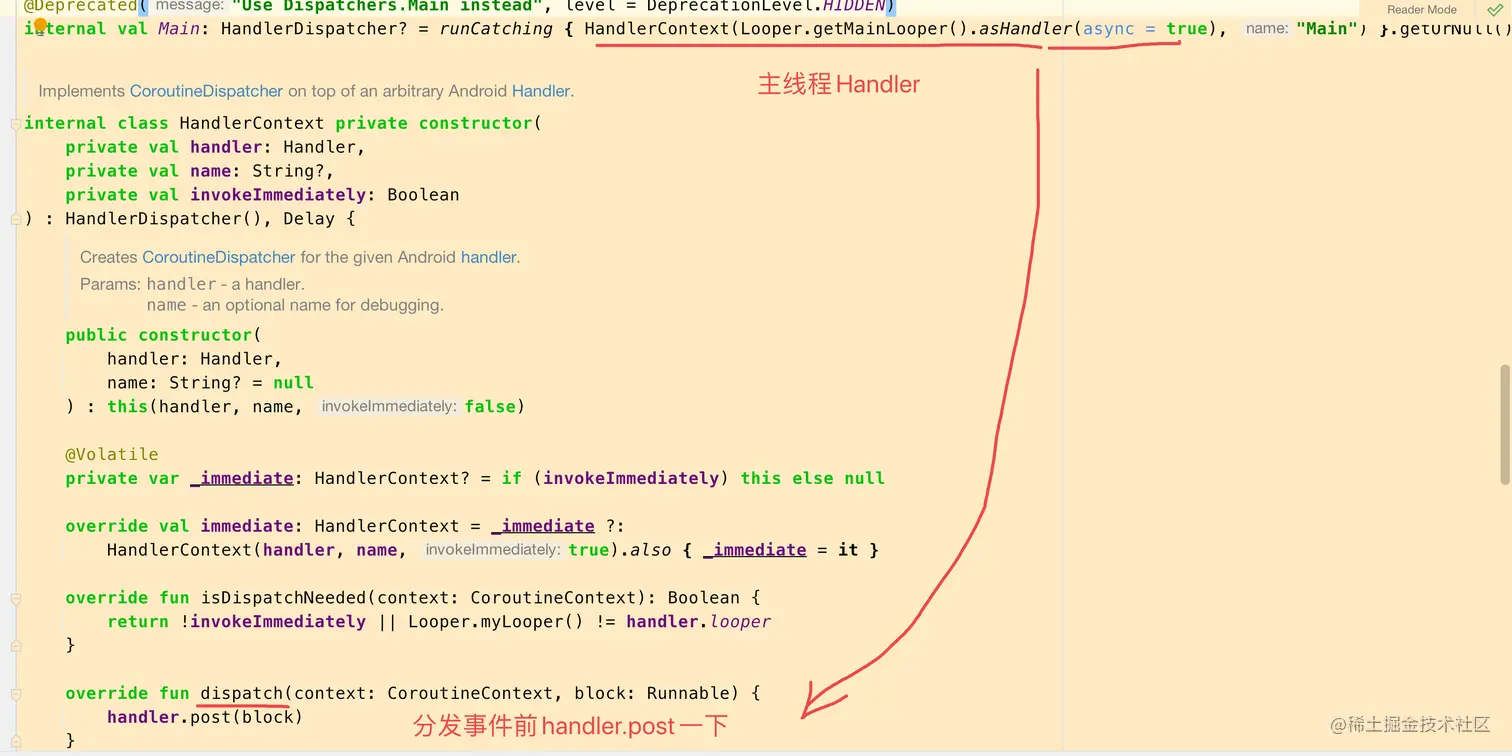Image resolution: width=1512 pixels, height=756 pixels.
Task: Collapse the HandlerContext class fold marker
Action: tap(15, 123)
